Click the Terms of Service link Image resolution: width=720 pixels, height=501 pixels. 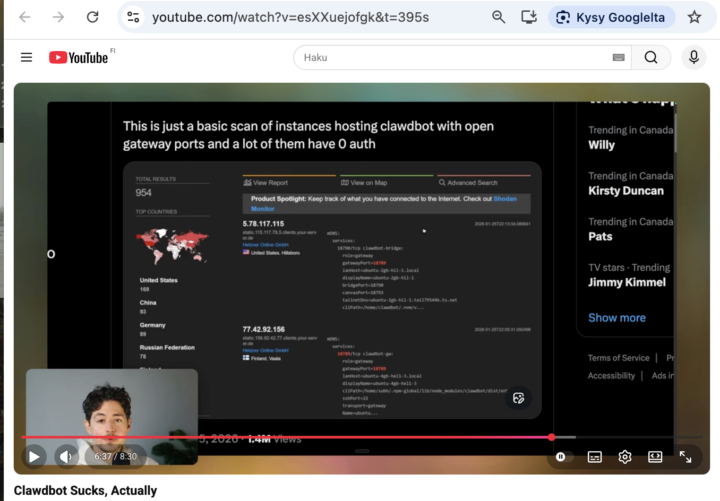(619, 358)
